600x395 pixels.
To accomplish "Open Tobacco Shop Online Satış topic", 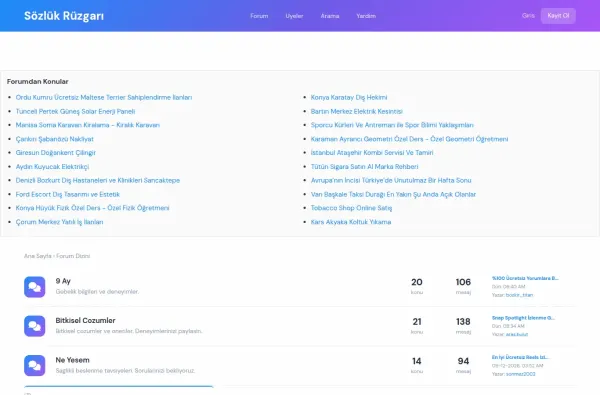I will pos(351,208).
